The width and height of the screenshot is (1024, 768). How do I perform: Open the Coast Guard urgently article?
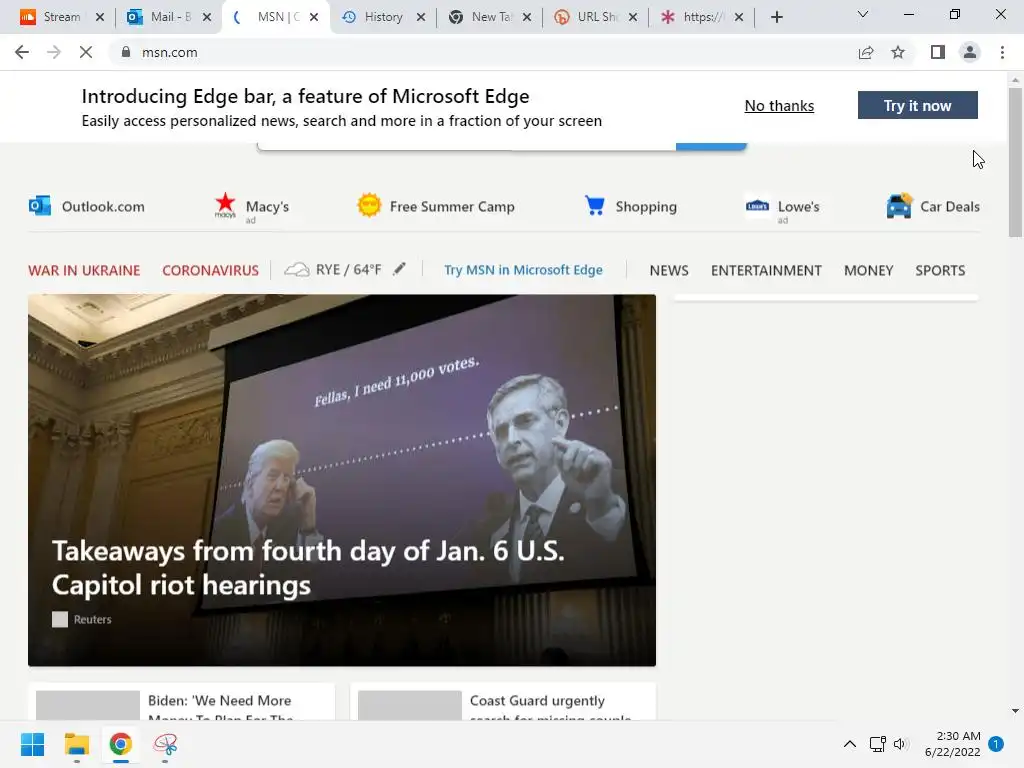(503, 702)
